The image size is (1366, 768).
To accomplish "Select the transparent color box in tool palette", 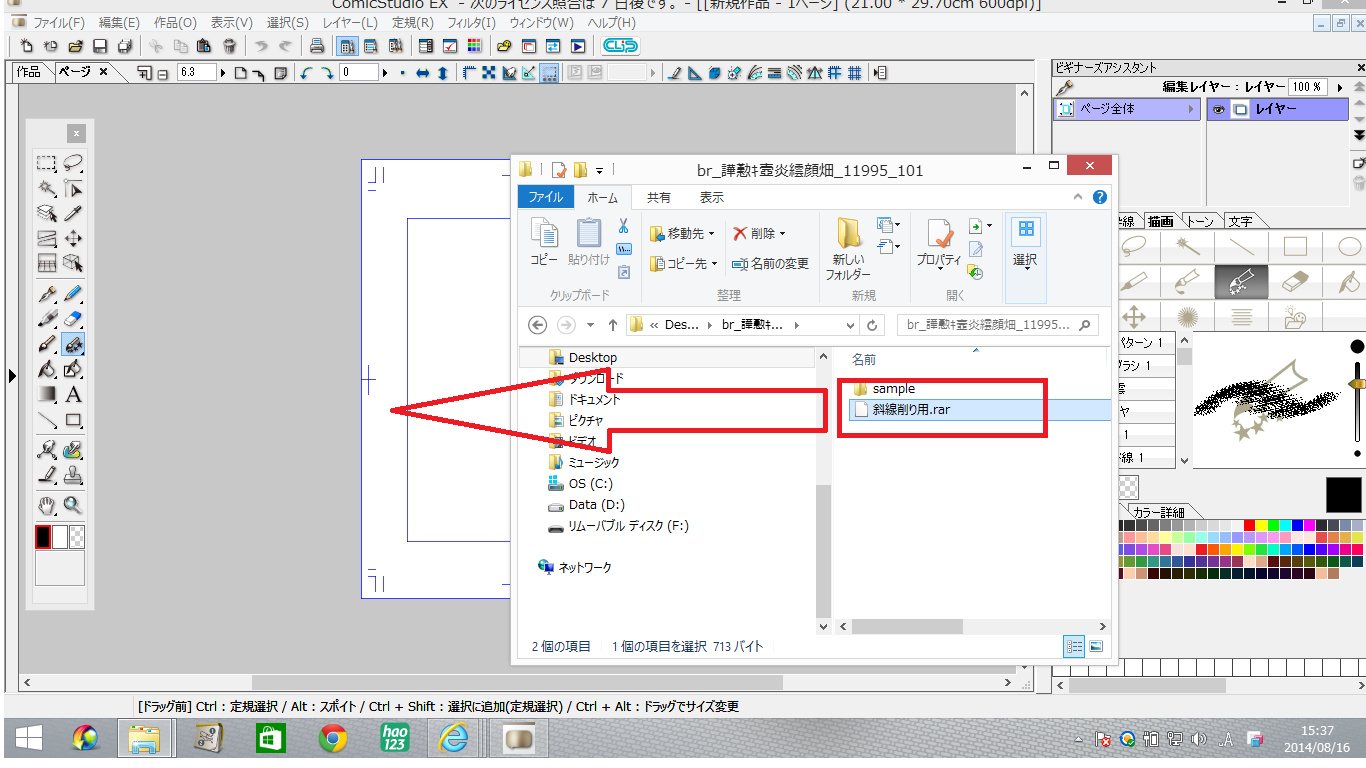I will [x=76, y=537].
